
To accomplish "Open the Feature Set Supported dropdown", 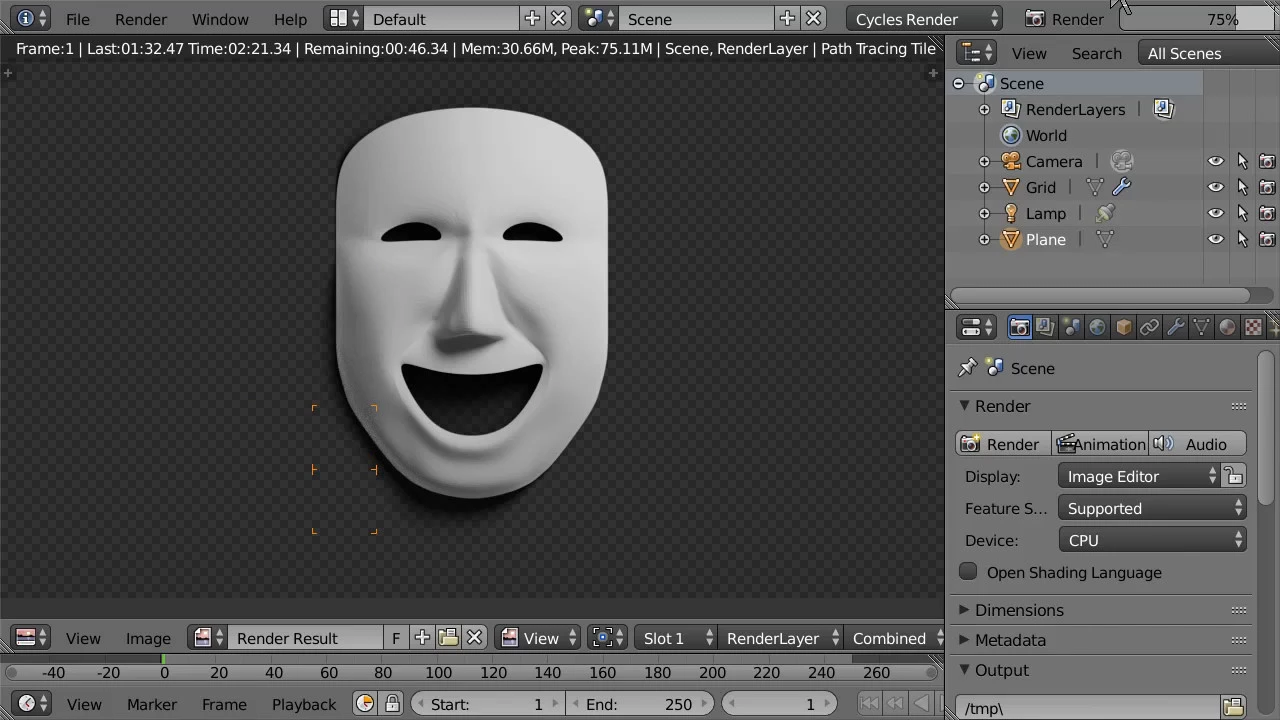I will tap(1152, 508).
